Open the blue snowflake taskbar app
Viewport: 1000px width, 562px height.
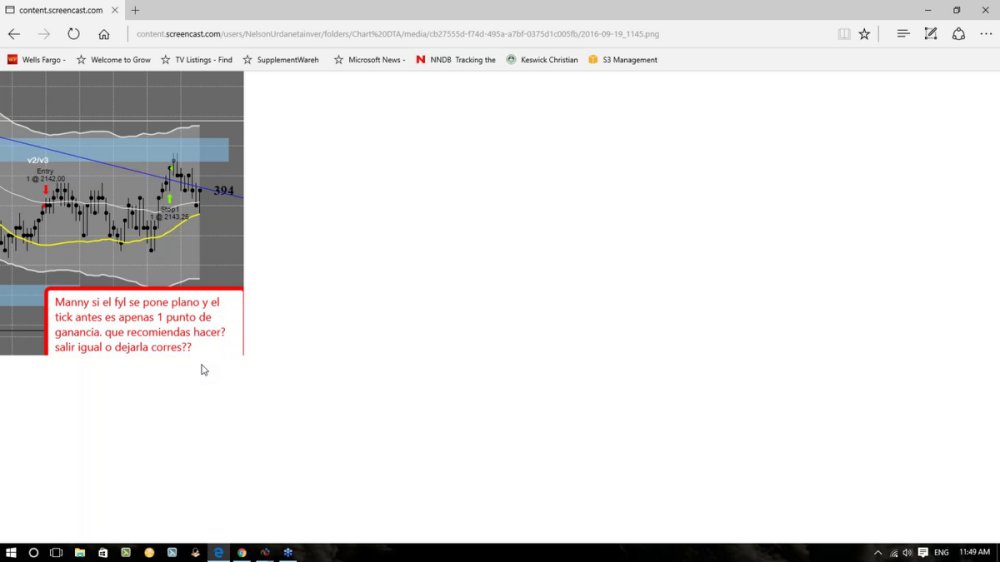coord(288,552)
